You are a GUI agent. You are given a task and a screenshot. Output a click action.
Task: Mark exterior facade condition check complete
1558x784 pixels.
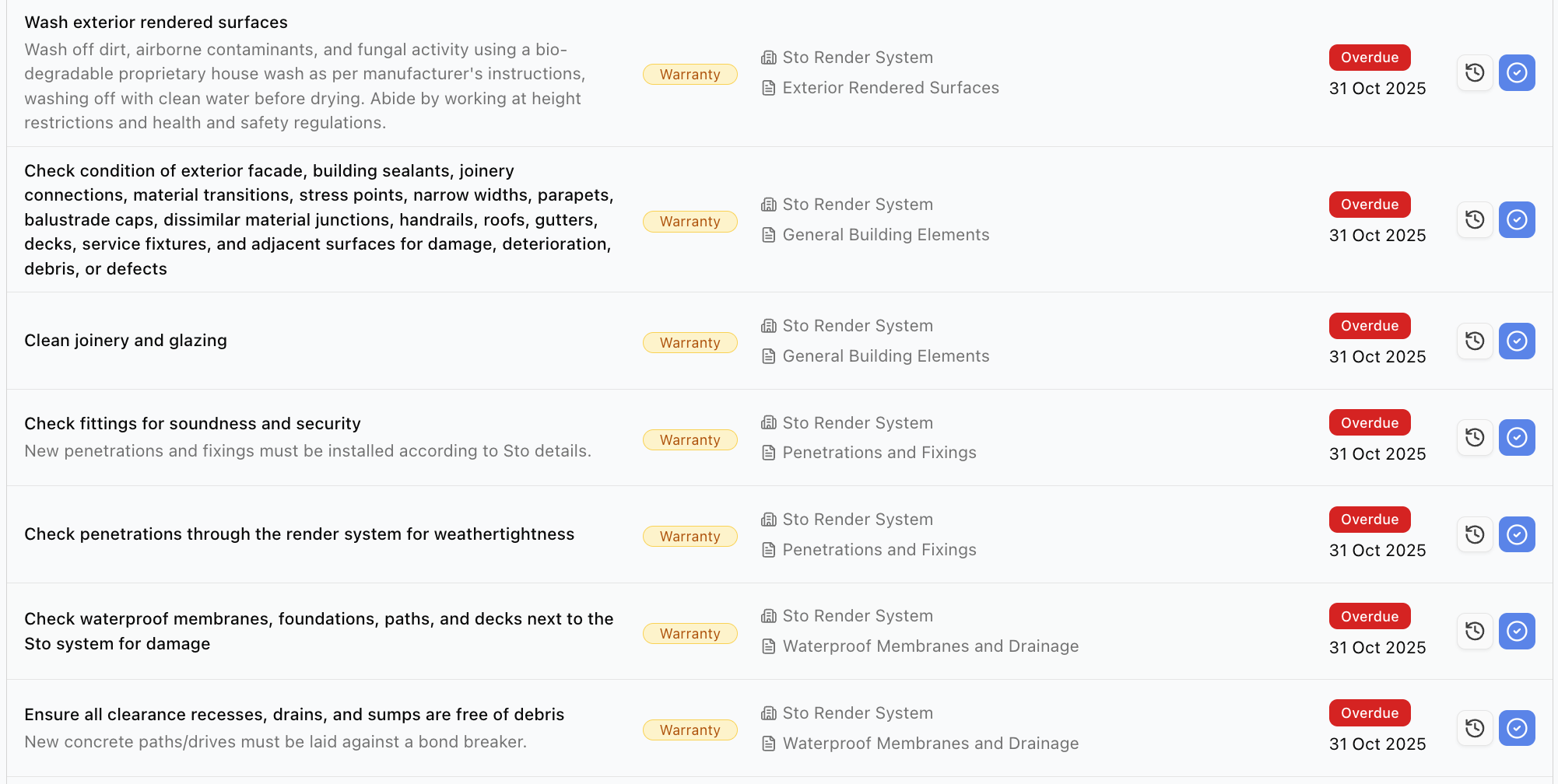[1517, 219]
